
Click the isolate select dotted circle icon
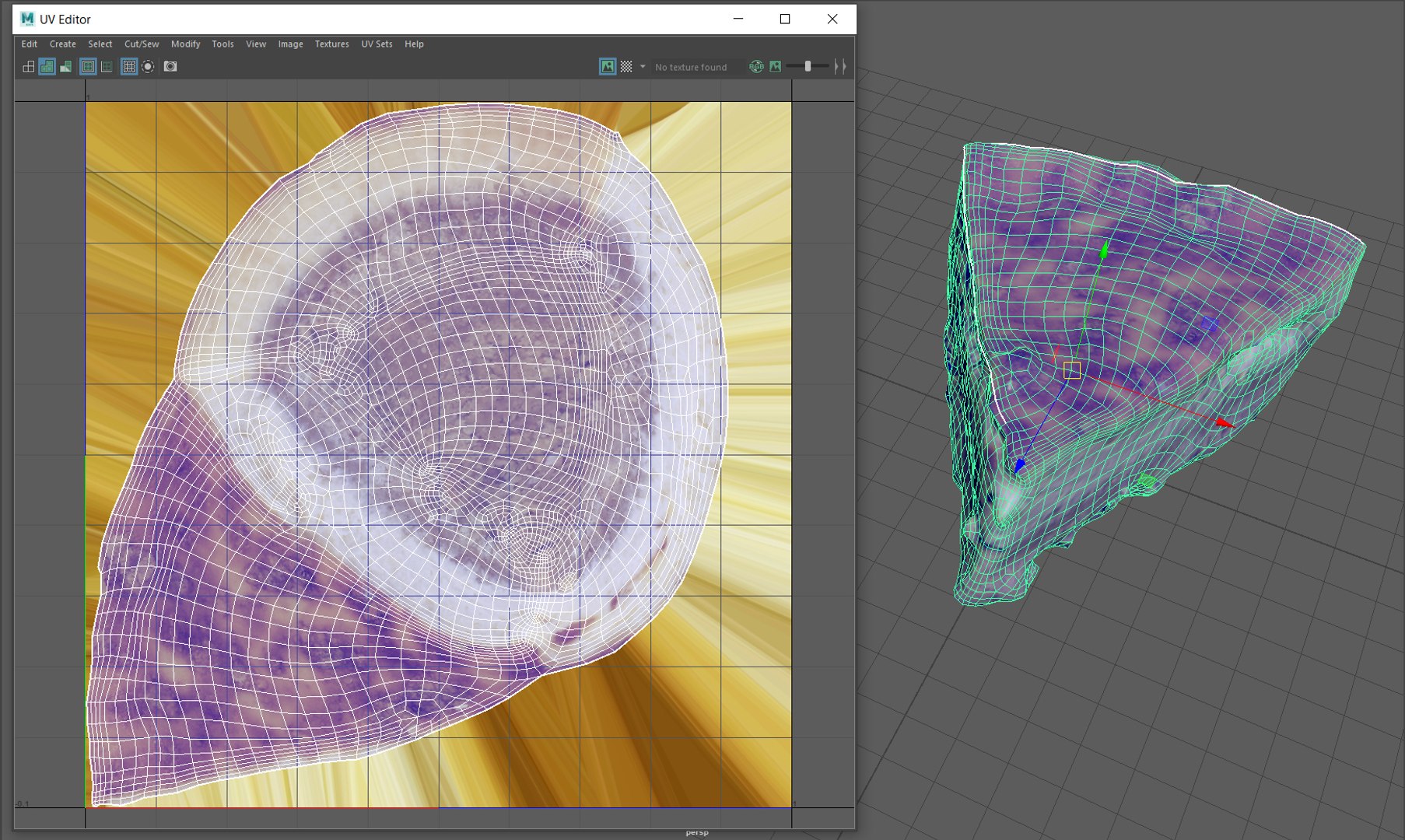(x=148, y=67)
